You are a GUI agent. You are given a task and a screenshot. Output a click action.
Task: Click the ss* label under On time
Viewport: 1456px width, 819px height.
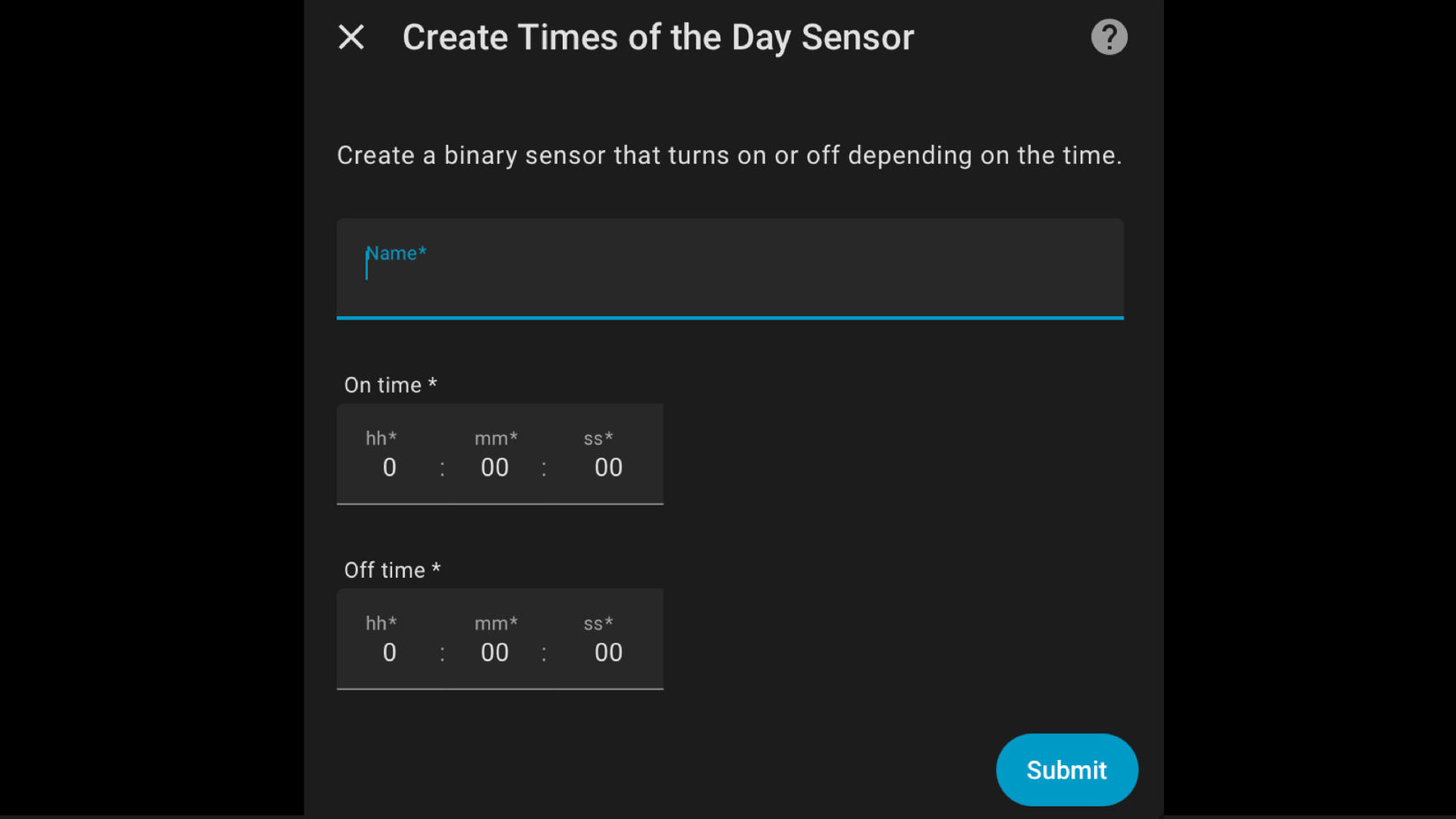598,439
